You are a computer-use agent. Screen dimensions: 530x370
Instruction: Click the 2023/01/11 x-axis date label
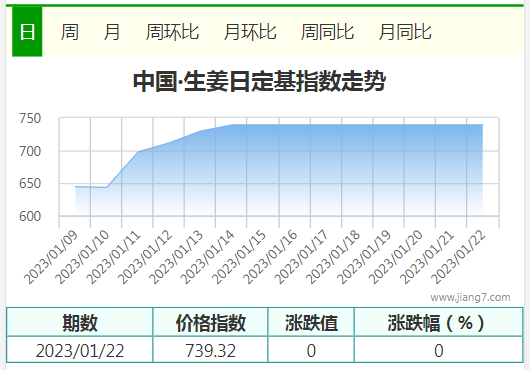[x=114, y=257]
